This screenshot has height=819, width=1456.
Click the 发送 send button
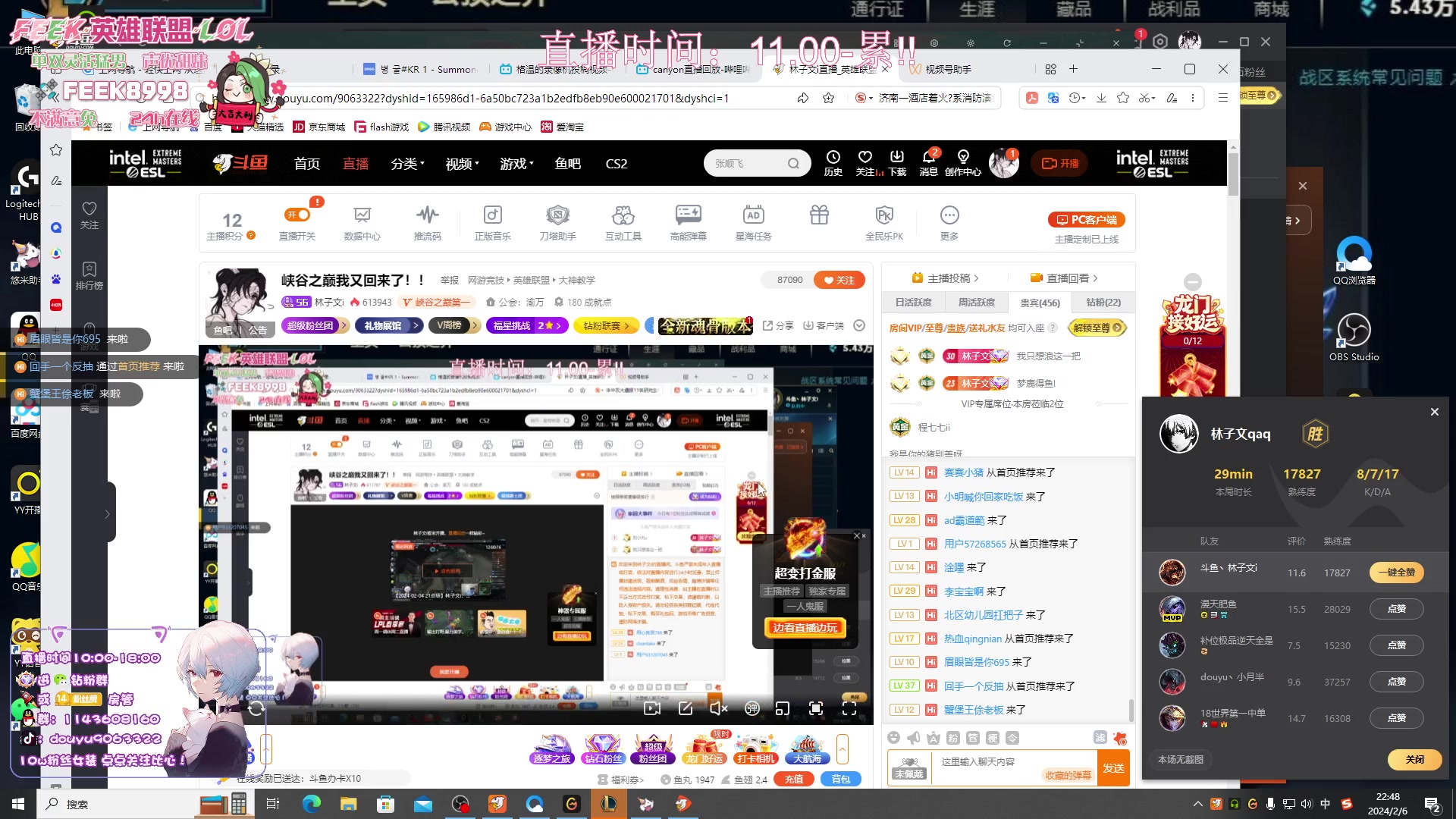(1113, 768)
